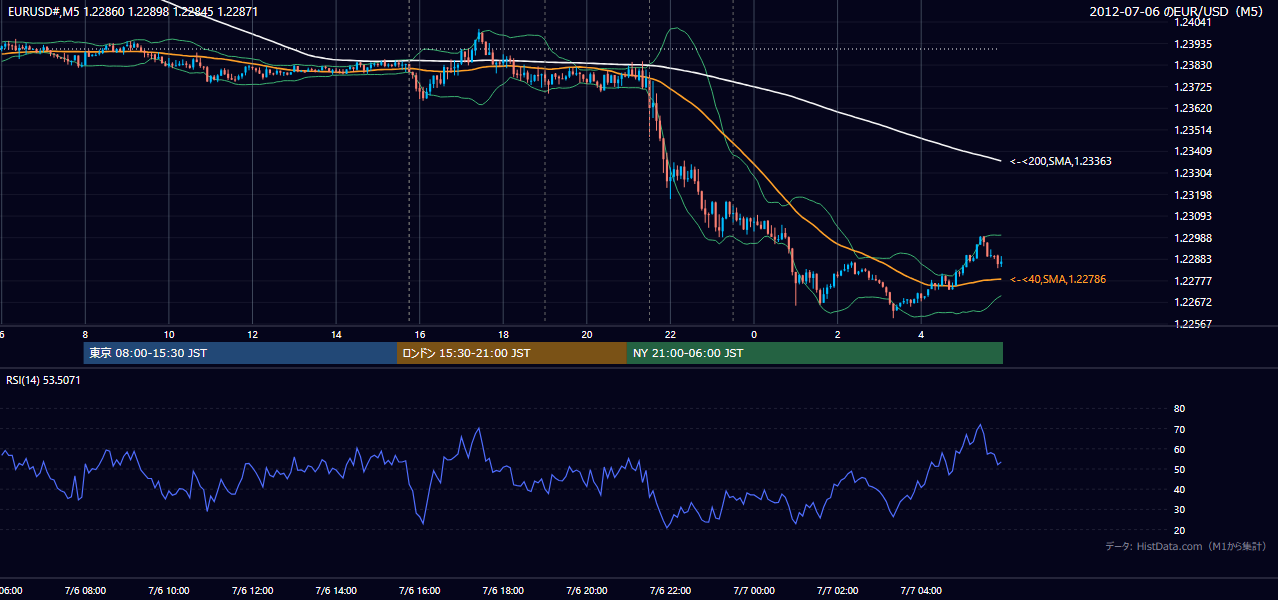
Task: Click the 7/7 00:00 time label
Action: pyautogui.click(x=754, y=590)
